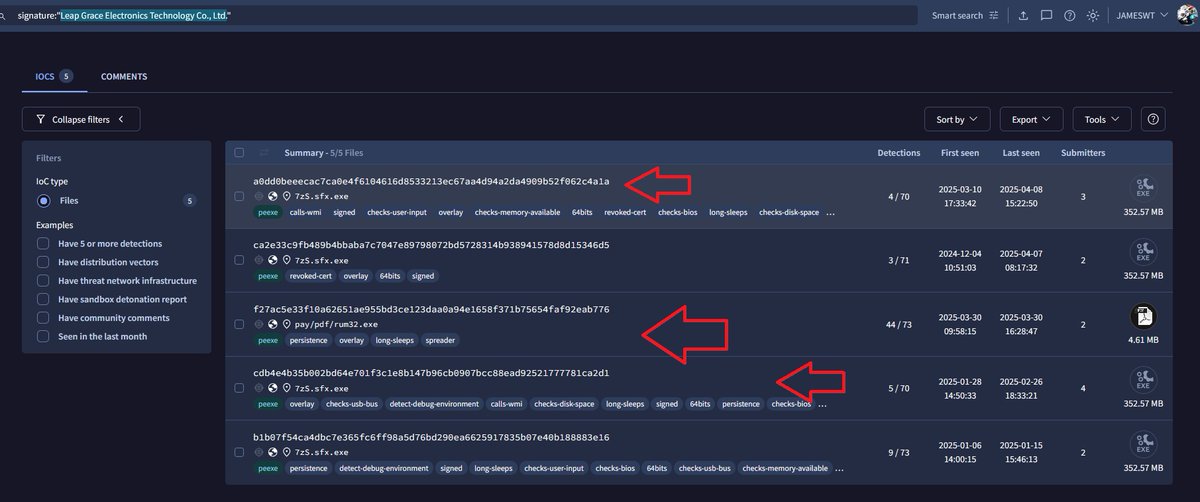The image size is (1200, 502).
Task: Select checkbox for ca2e33c9 hash row
Action: point(239,261)
